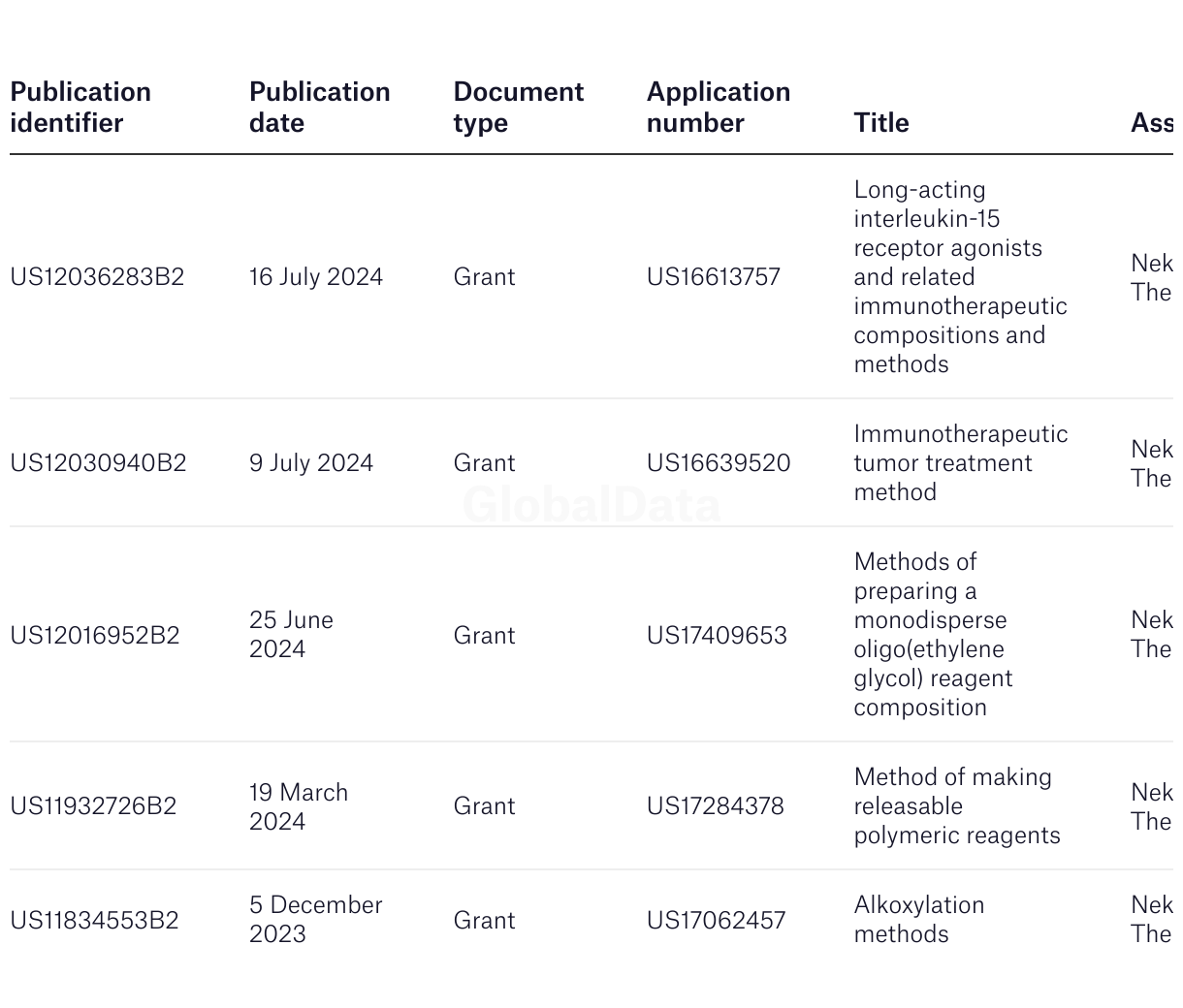Open Method of making releasable polymeric reagents

point(957,806)
